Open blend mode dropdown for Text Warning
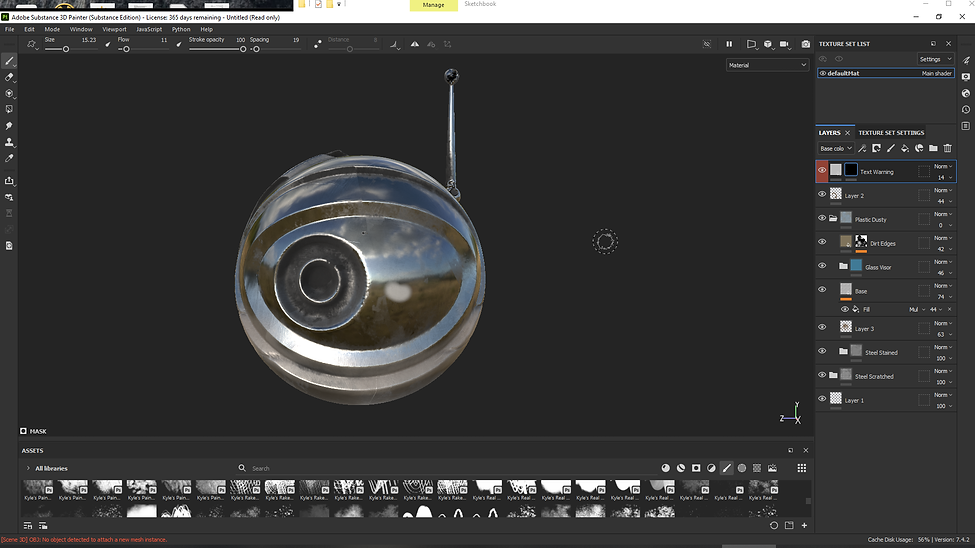This screenshot has width=975, height=548. click(943, 166)
